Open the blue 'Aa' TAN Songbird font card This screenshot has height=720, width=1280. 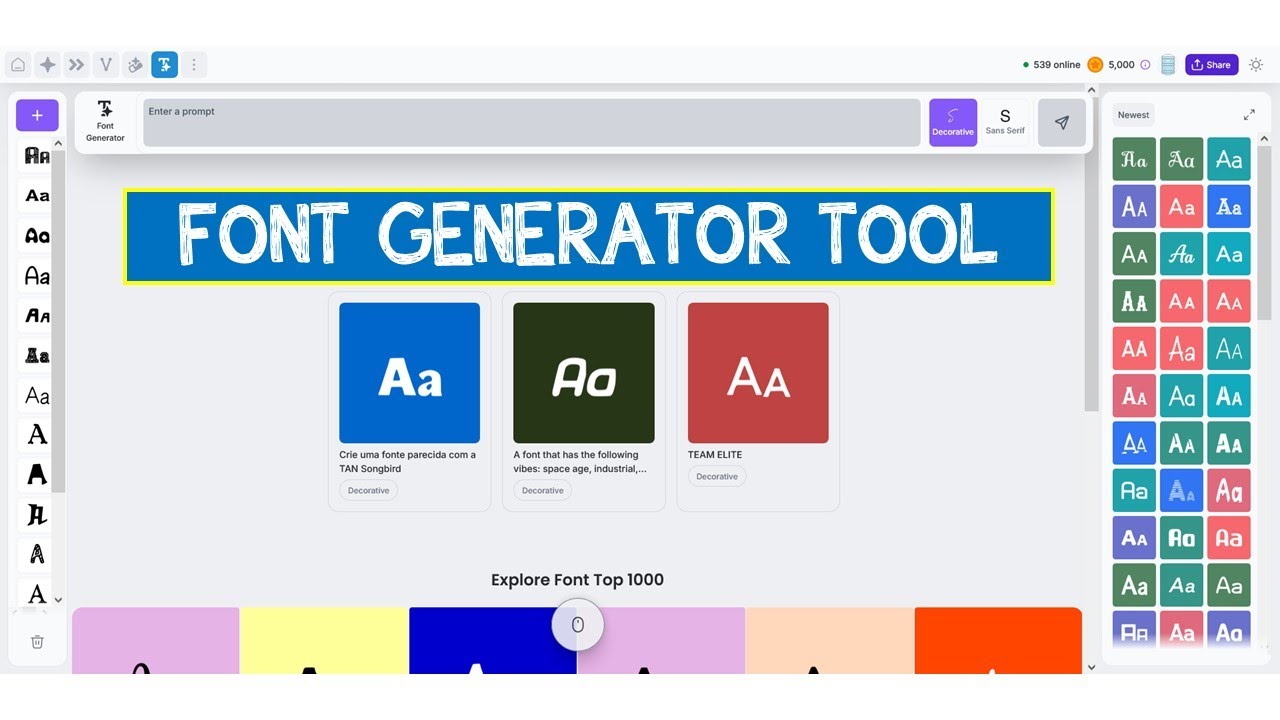click(410, 373)
